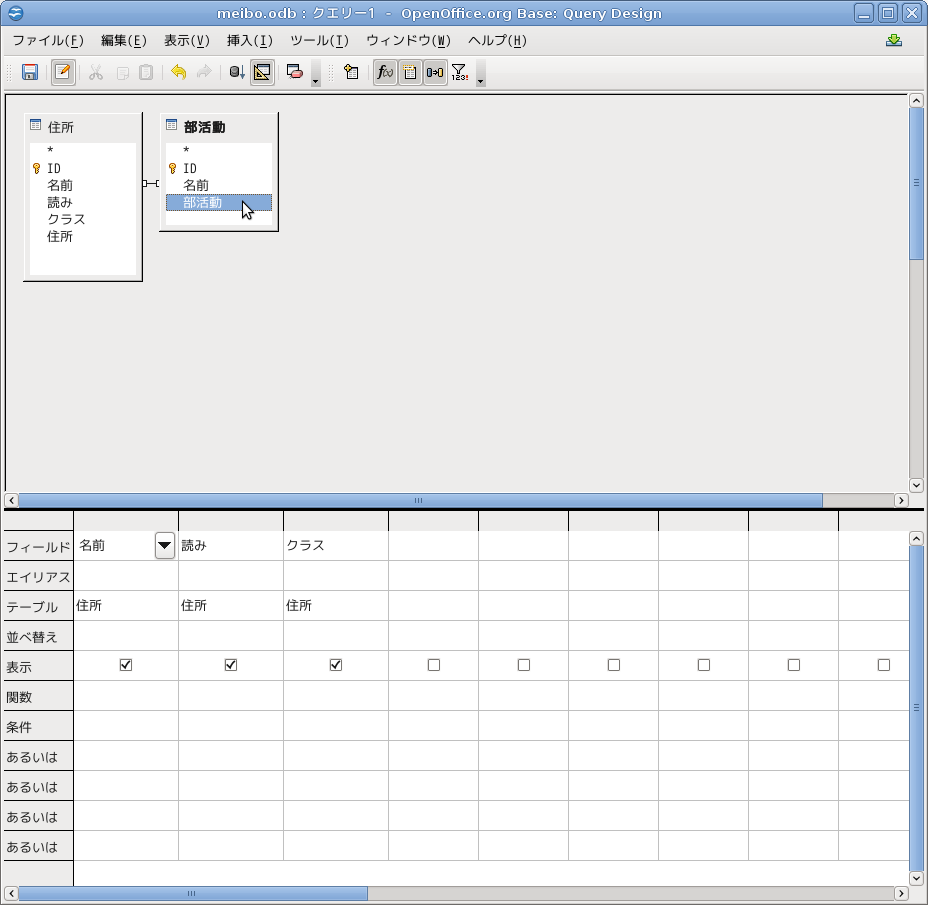Uncheck the visible checkbox for 読み column

point(231,665)
